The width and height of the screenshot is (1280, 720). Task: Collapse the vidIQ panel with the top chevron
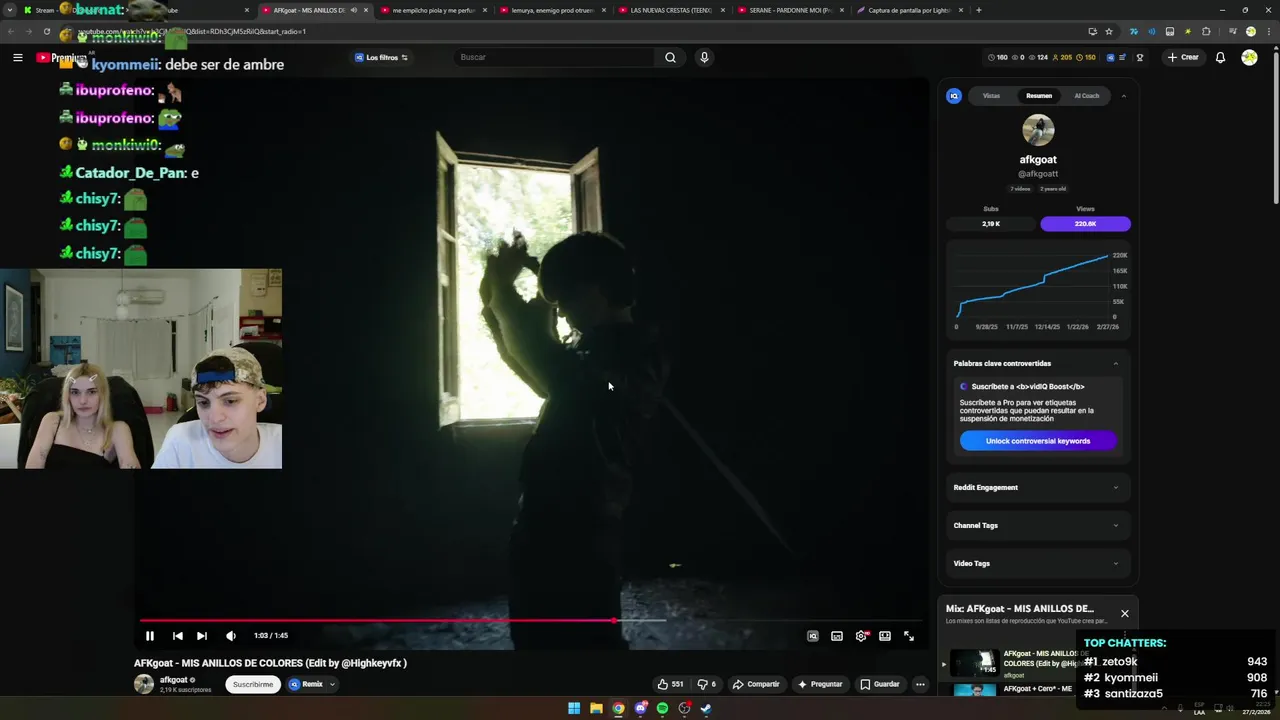[1123, 96]
